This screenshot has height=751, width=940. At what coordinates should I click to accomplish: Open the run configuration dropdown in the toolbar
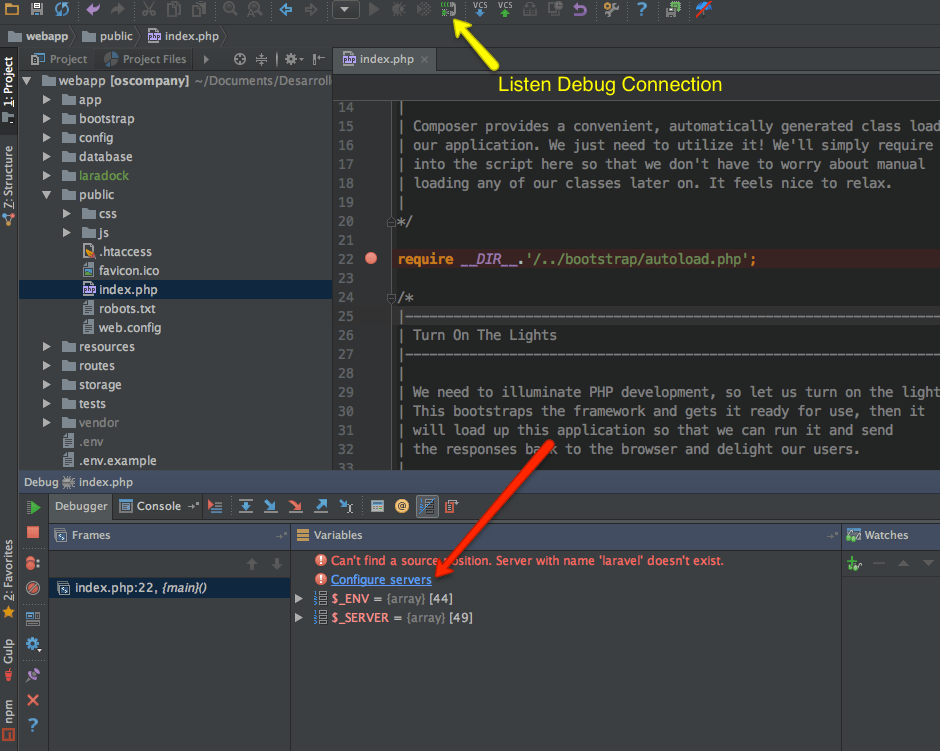tap(344, 10)
